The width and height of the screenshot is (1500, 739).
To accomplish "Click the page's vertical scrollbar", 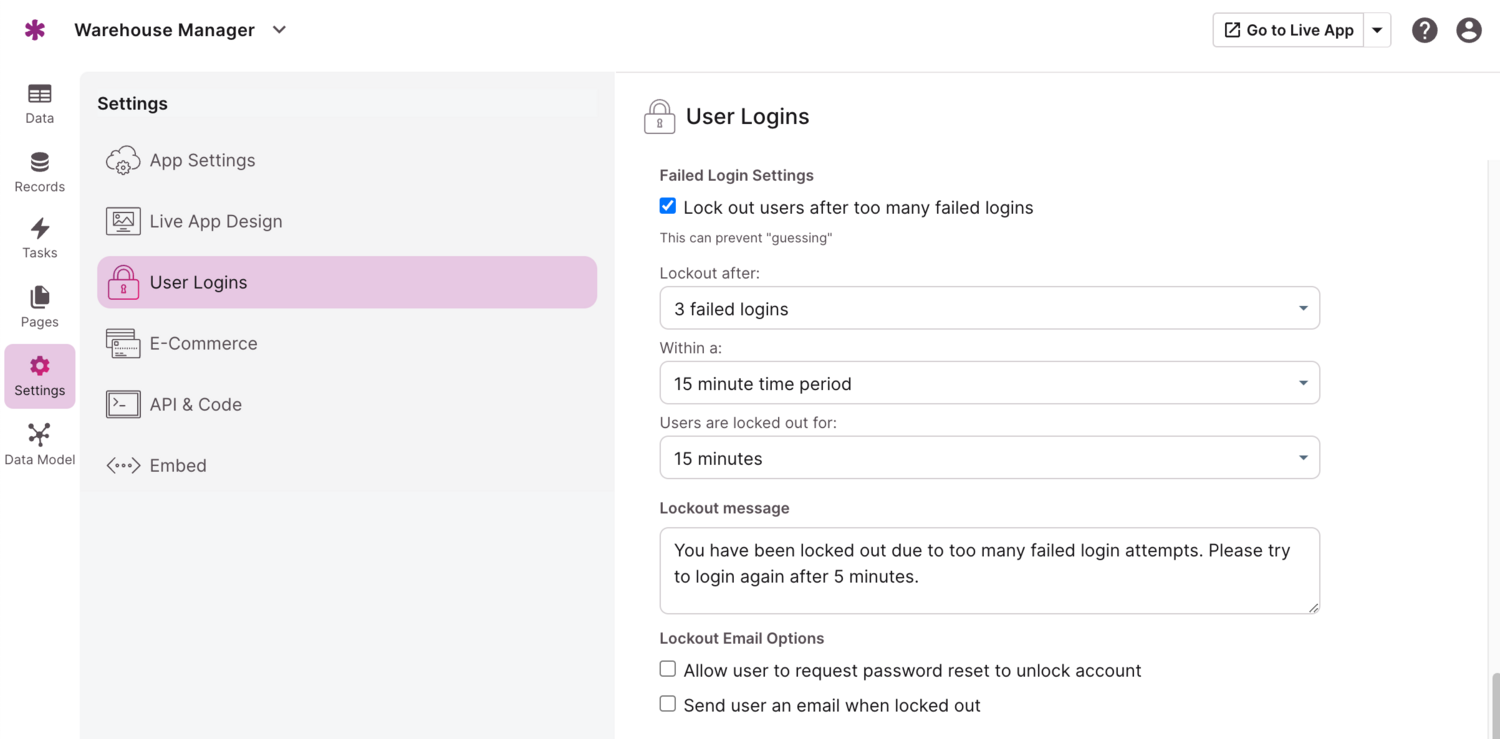I will 1495,704.
